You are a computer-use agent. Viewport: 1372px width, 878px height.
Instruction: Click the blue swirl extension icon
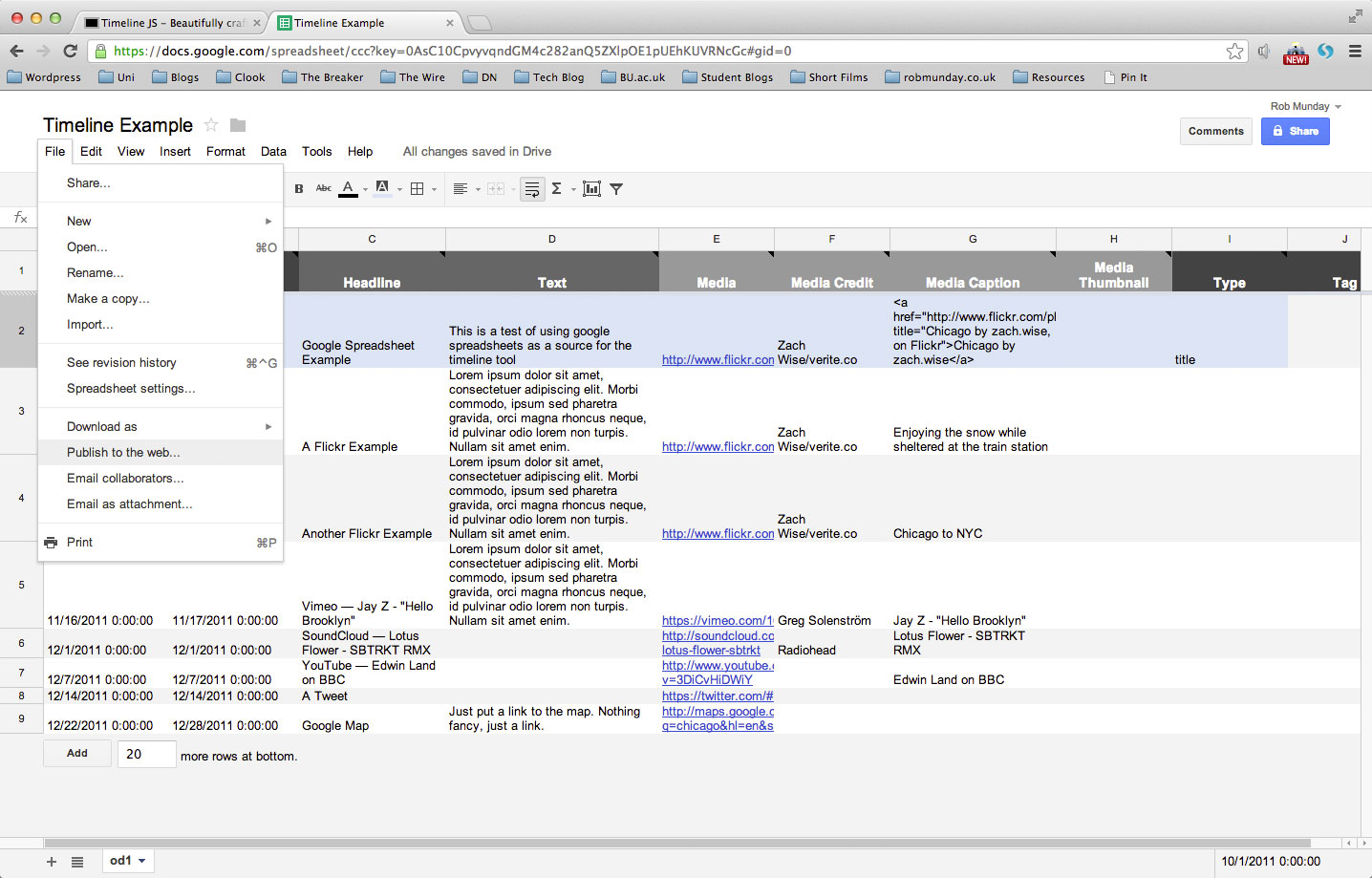(x=1325, y=51)
